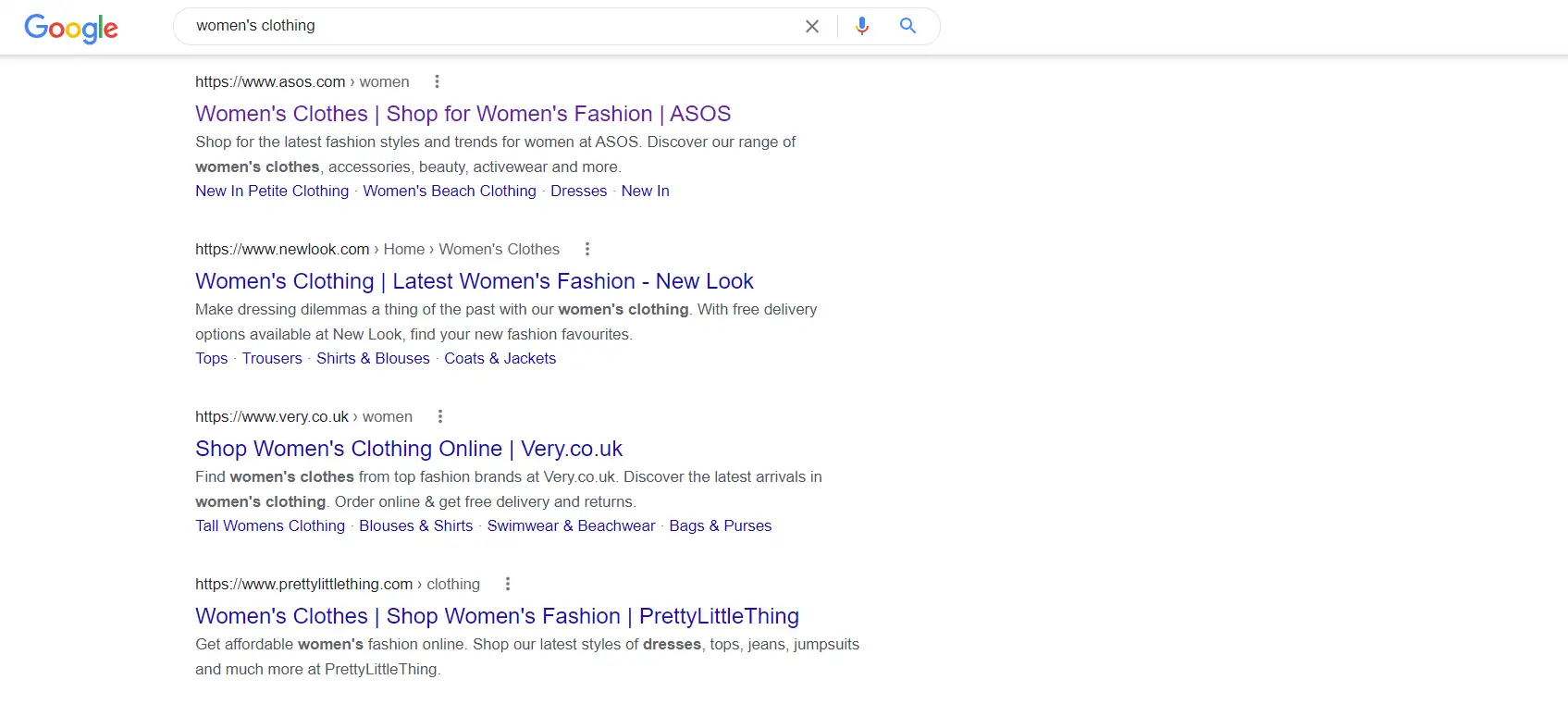Open the Tops sitelink under New Look
1568x704 pixels.
211,358
